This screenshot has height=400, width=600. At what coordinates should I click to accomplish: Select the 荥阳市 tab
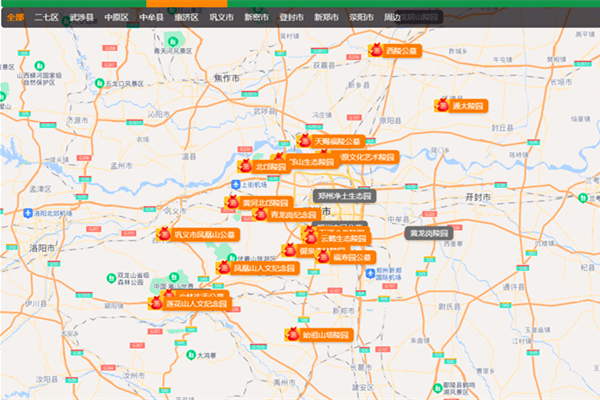pos(361,17)
